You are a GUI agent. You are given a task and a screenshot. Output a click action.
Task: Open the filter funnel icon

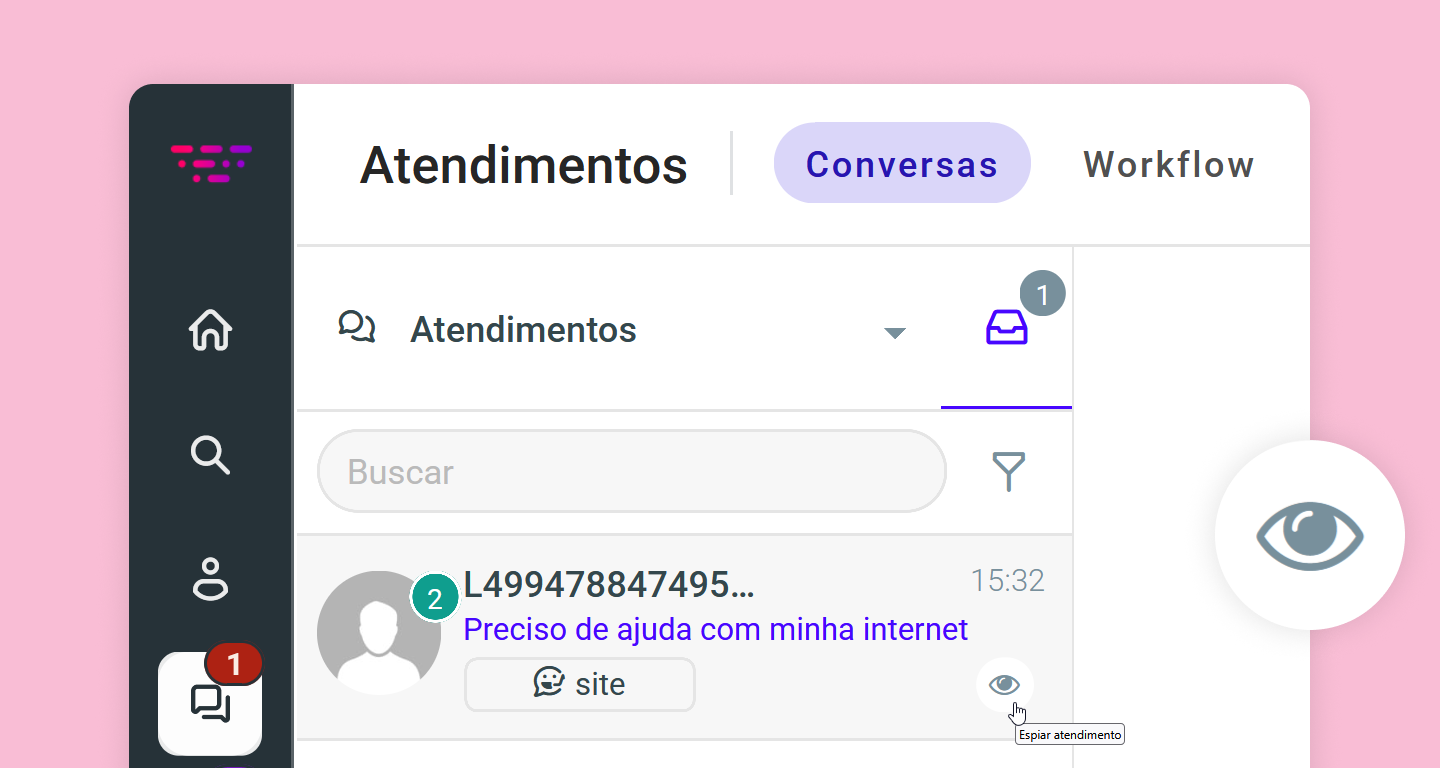tap(1009, 471)
